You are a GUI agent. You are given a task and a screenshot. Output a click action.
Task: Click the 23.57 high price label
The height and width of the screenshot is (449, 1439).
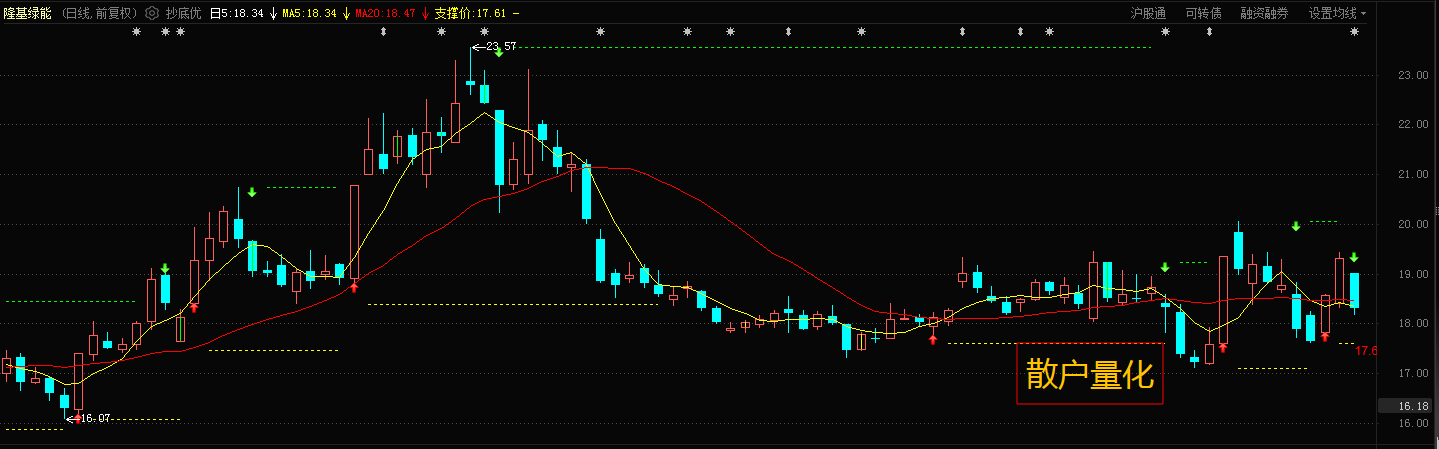501,47
